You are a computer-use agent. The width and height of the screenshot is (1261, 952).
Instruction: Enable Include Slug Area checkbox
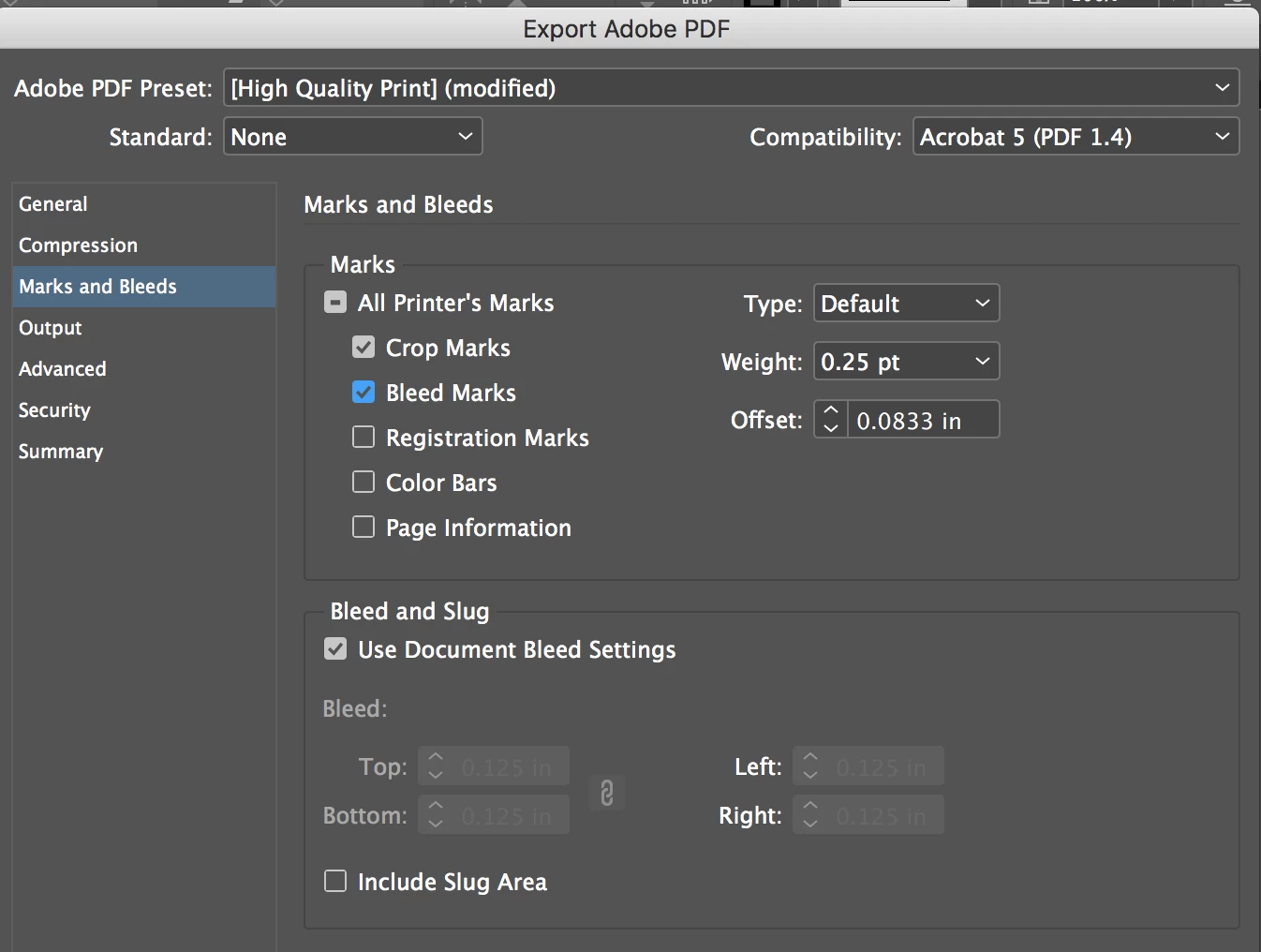coord(335,881)
